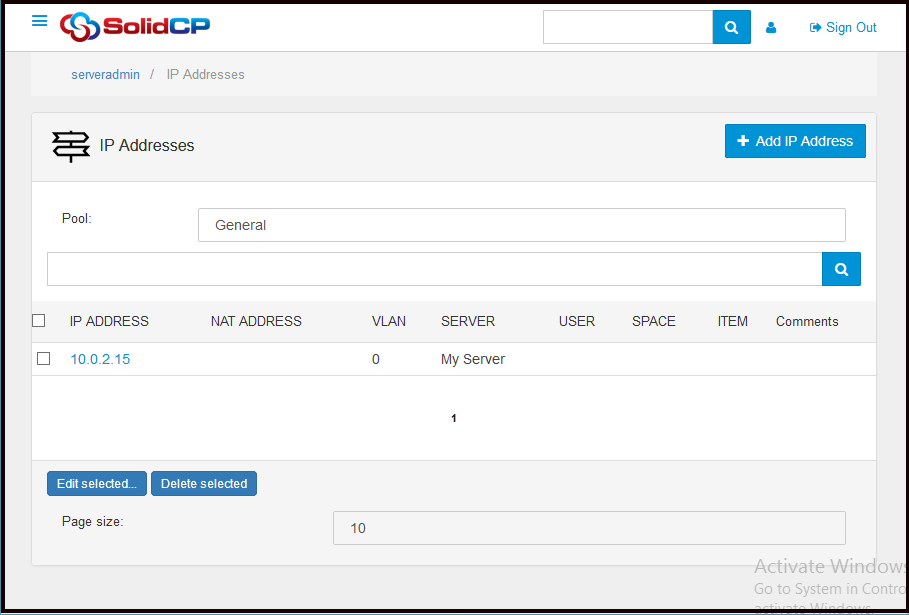This screenshot has width=909, height=615.
Task: Click the Edit selected... button
Action: click(x=97, y=484)
